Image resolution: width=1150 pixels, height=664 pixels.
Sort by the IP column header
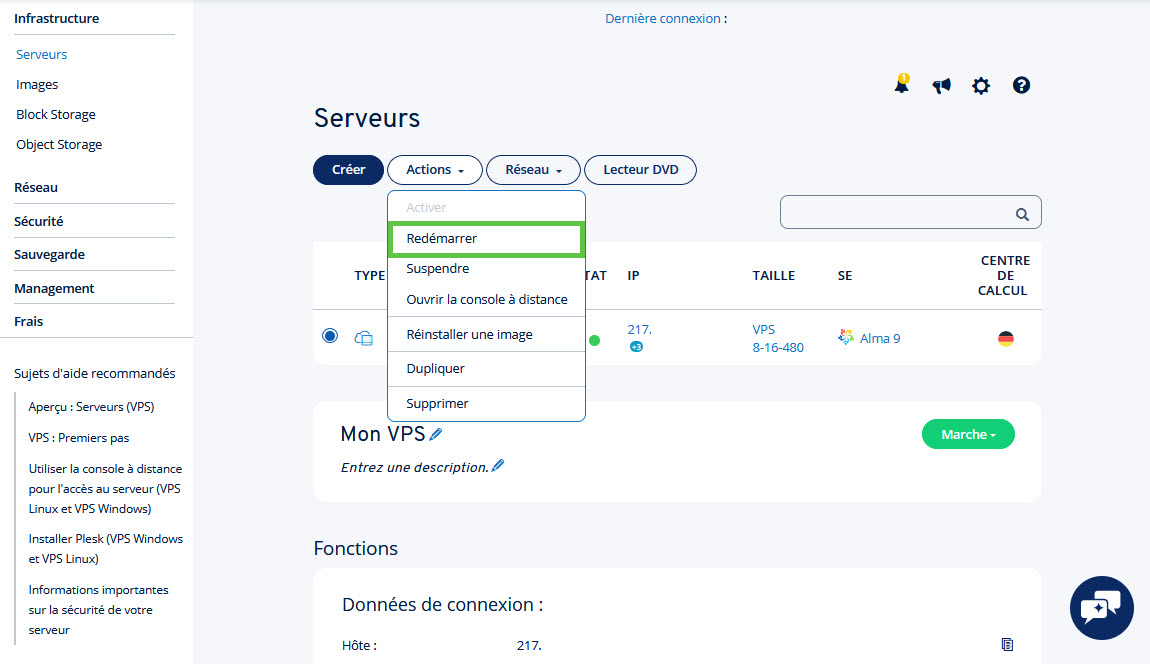(x=634, y=276)
